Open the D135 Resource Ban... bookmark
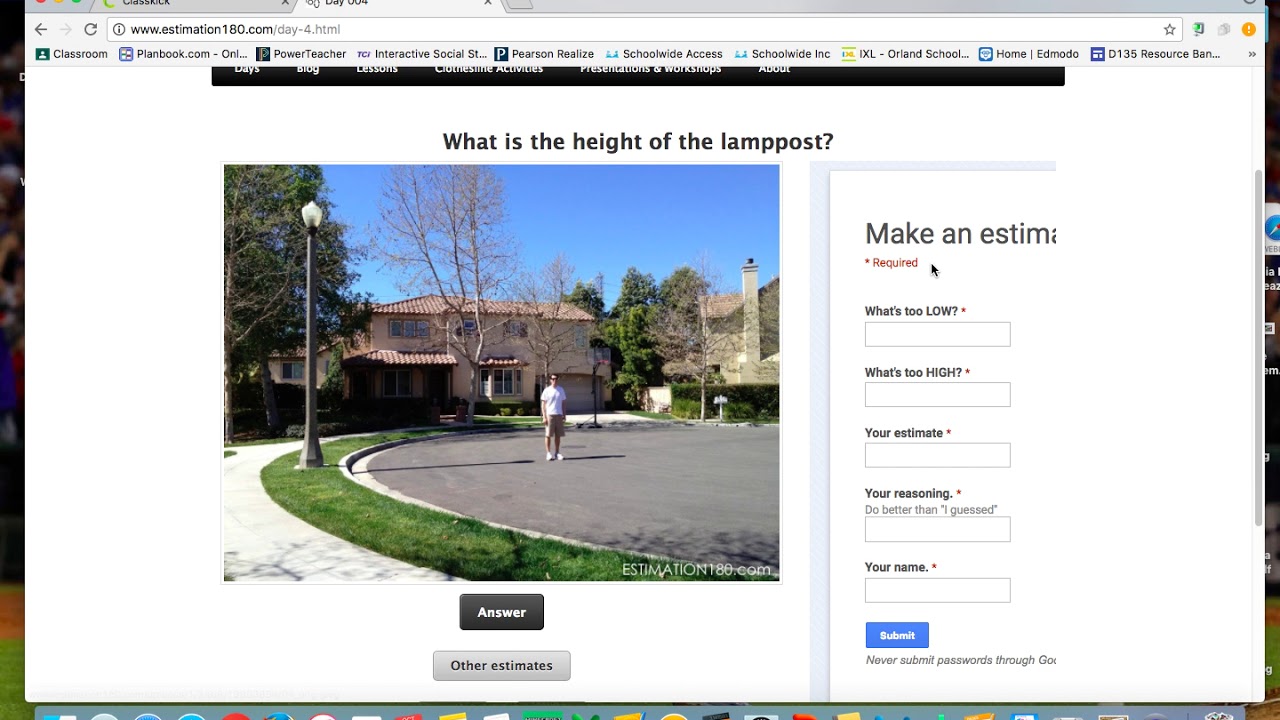The image size is (1280, 720). pos(1156,54)
